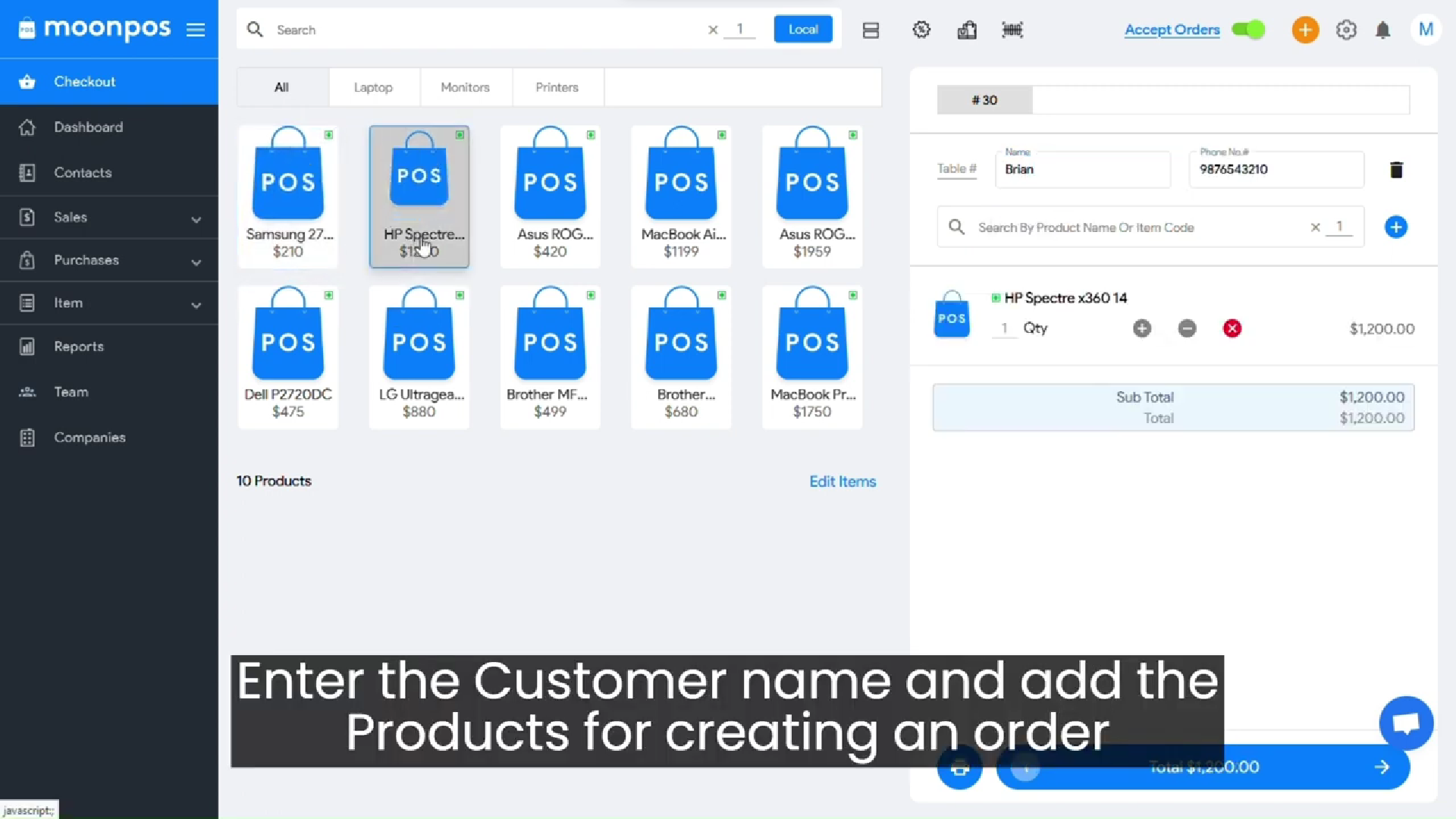Expand the Purchases submenu chevron
1456x819 pixels.
pos(196,262)
